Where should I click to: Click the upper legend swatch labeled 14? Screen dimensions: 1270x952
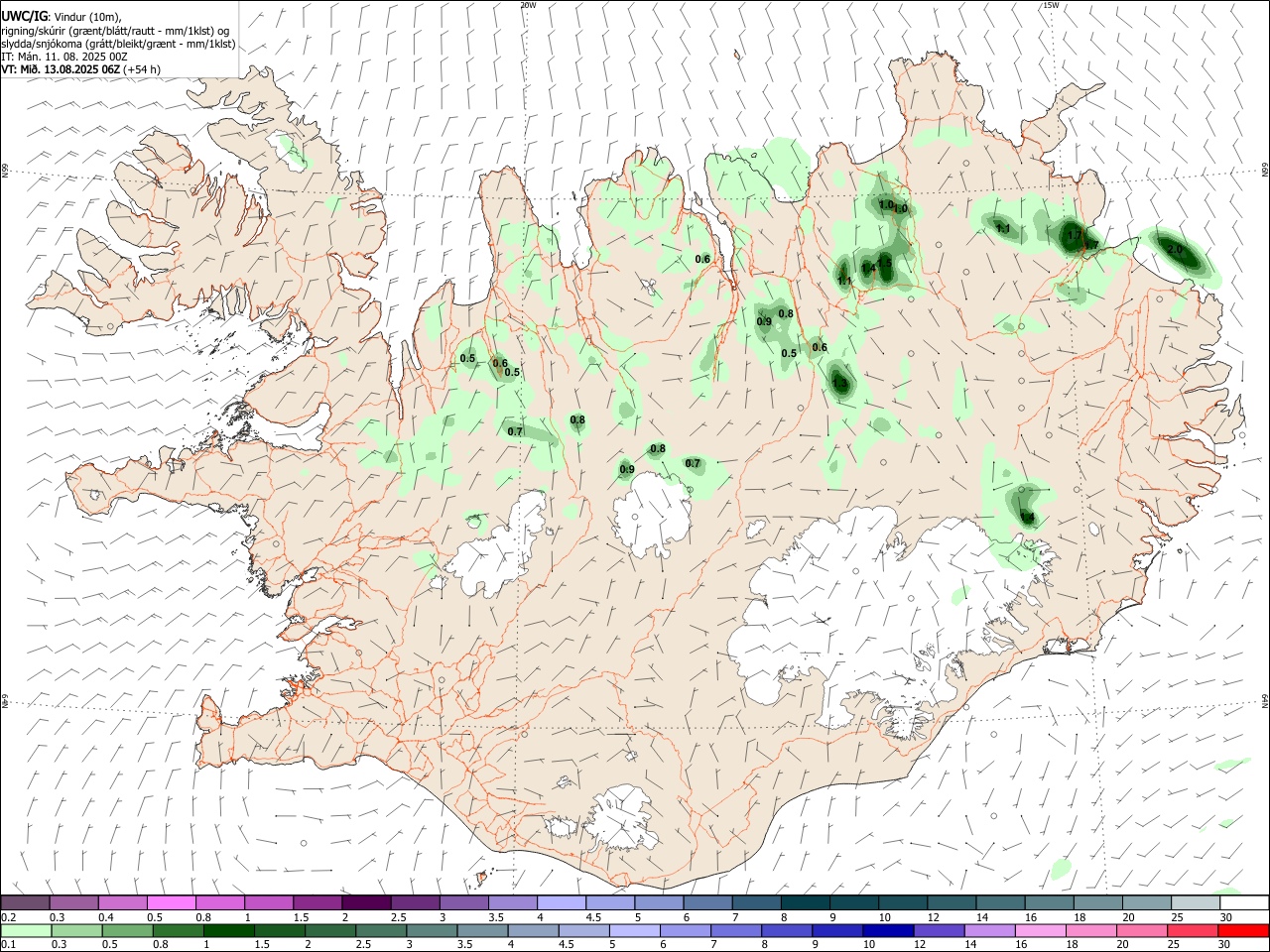(x=999, y=902)
